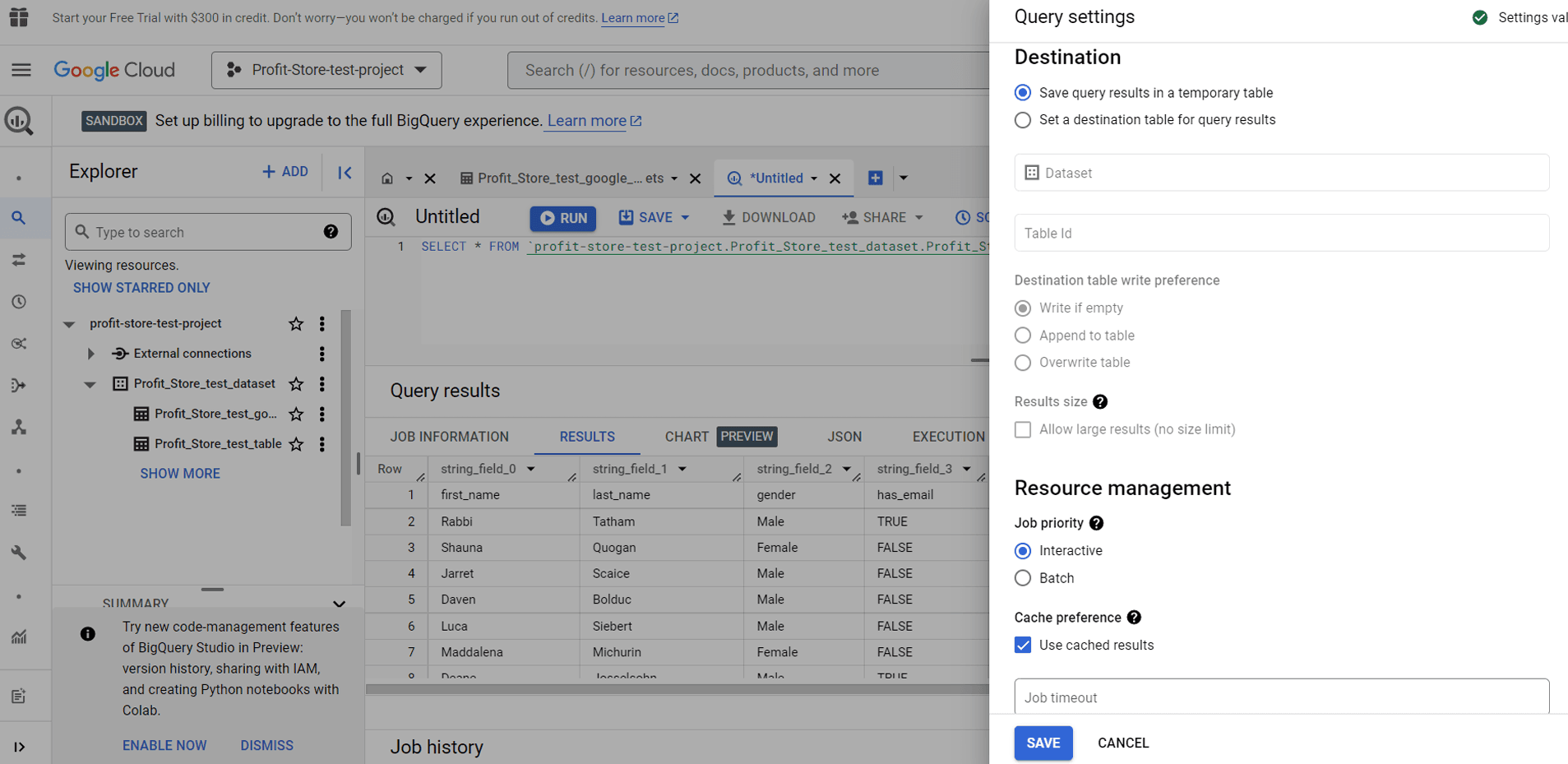Open actions menu for Profit_Store_test_table
1568x764 pixels.
point(322,444)
